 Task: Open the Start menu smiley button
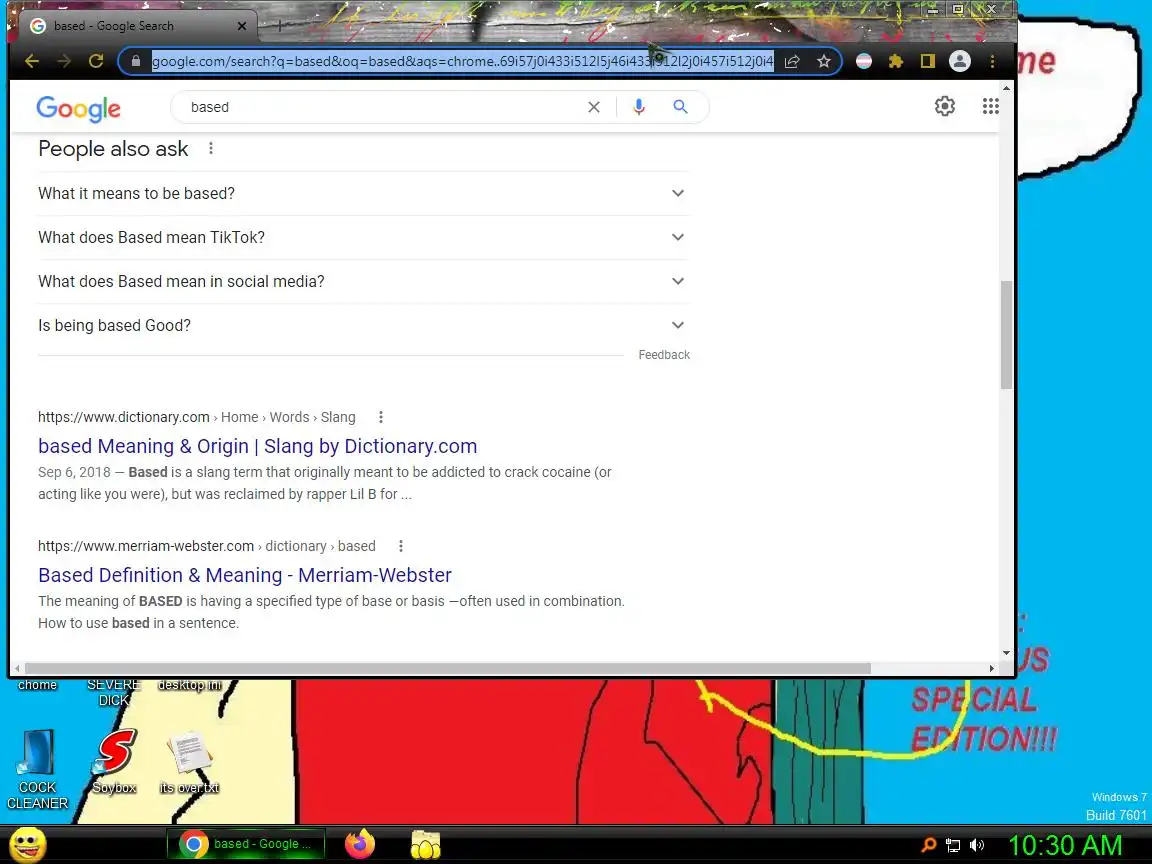pos(28,844)
